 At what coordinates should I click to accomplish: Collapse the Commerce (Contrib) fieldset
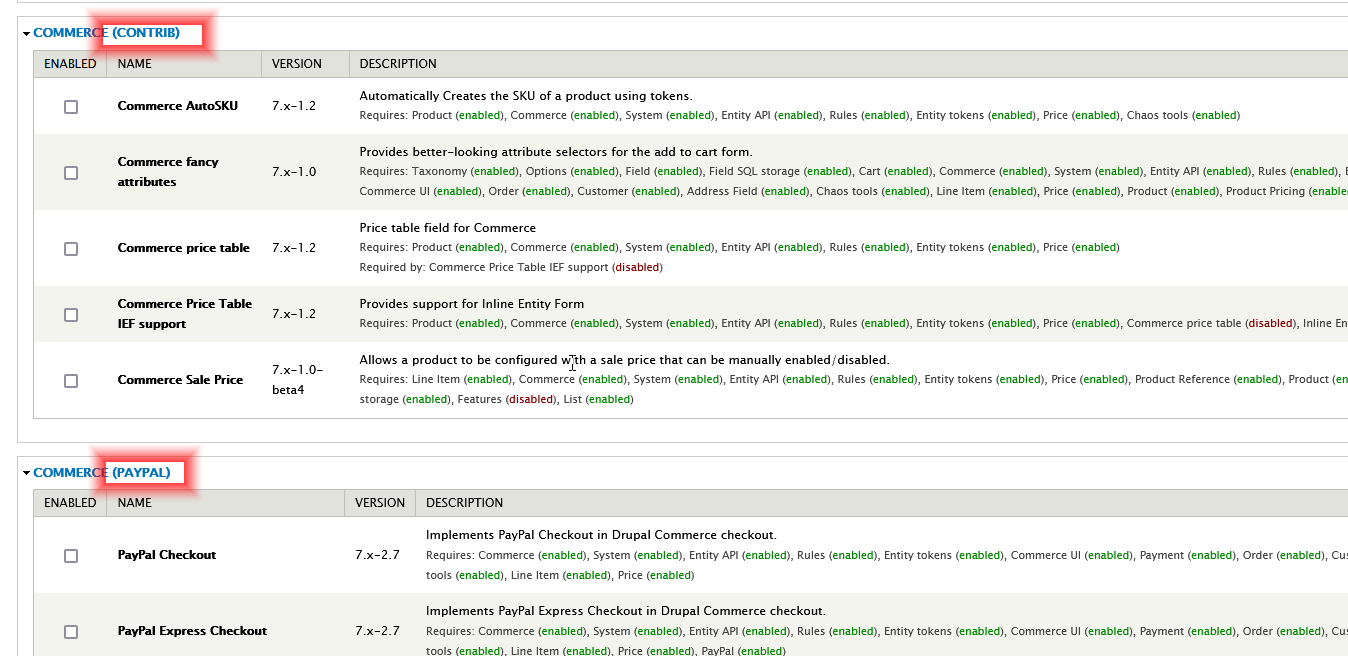[106, 33]
